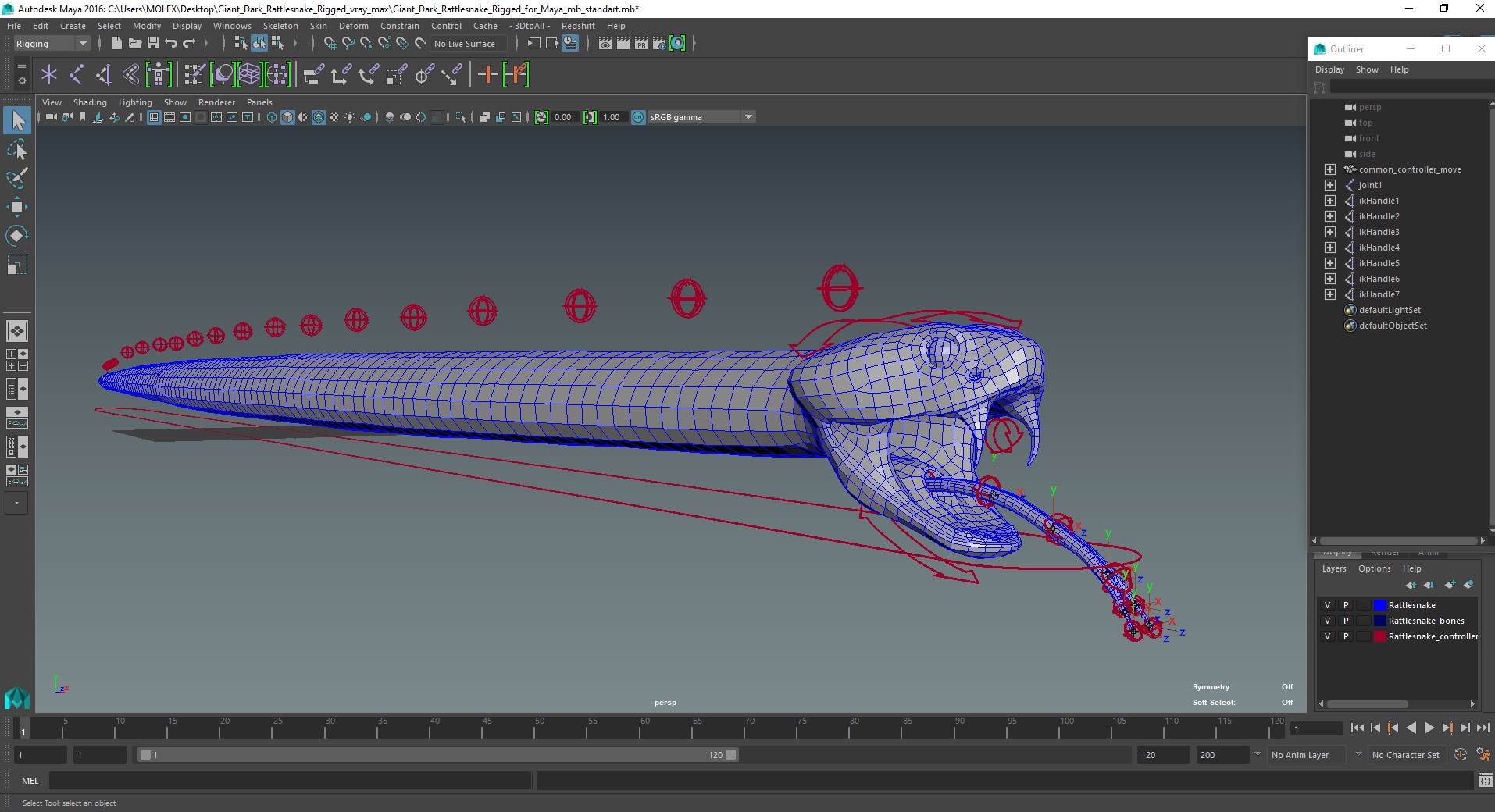The width and height of the screenshot is (1495, 812).
Task: Click the Parent constraint shelf icon
Action: pos(314,75)
